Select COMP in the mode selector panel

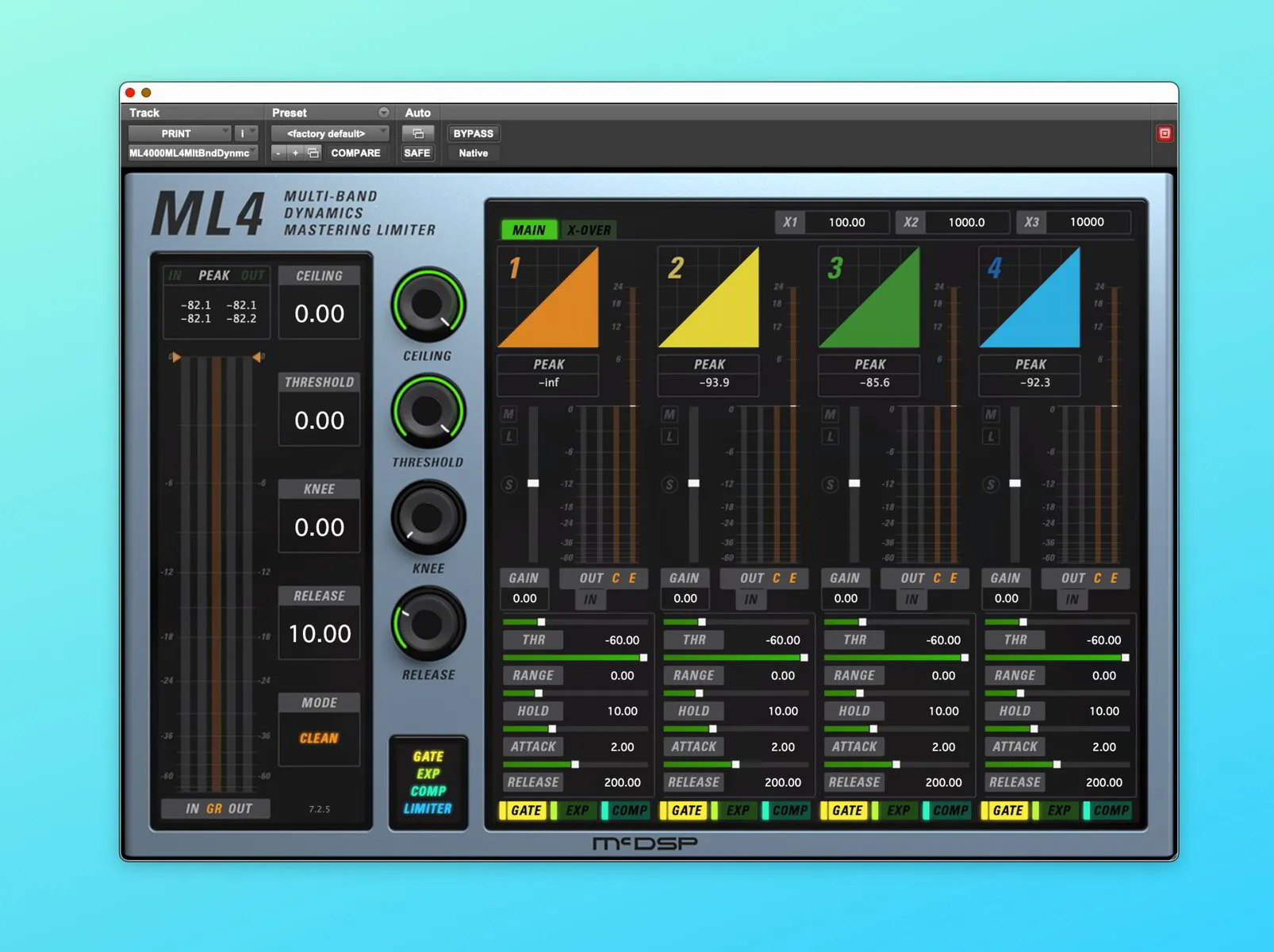pos(426,791)
